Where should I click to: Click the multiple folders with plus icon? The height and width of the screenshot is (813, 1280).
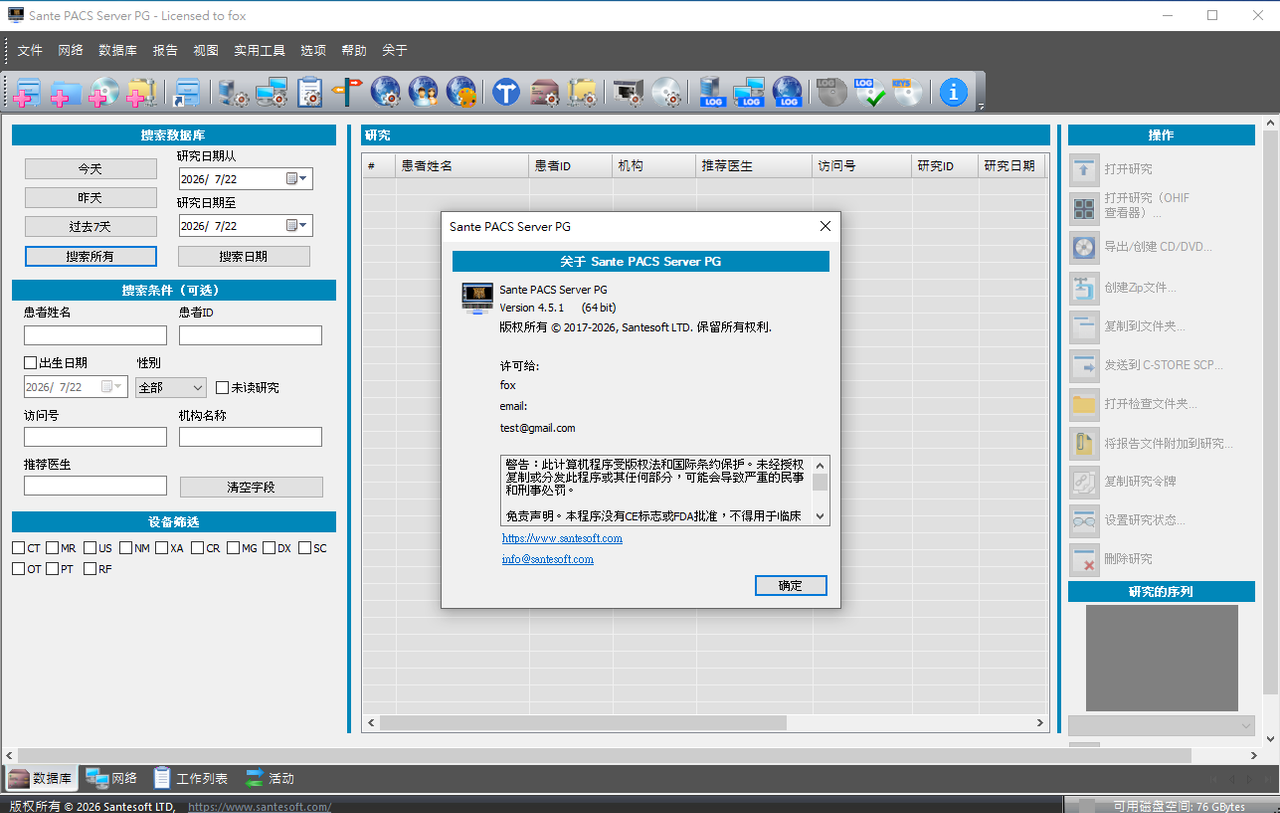pos(140,92)
